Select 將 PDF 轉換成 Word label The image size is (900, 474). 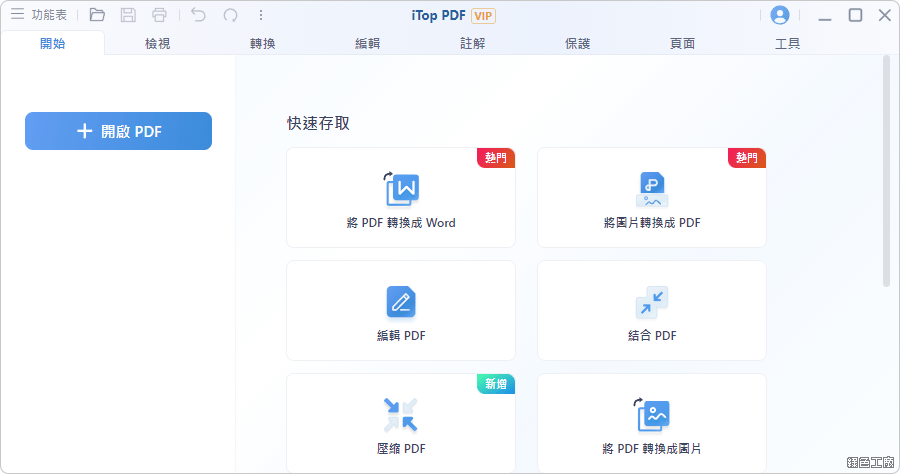pyautogui.click(x=401, y=223)
